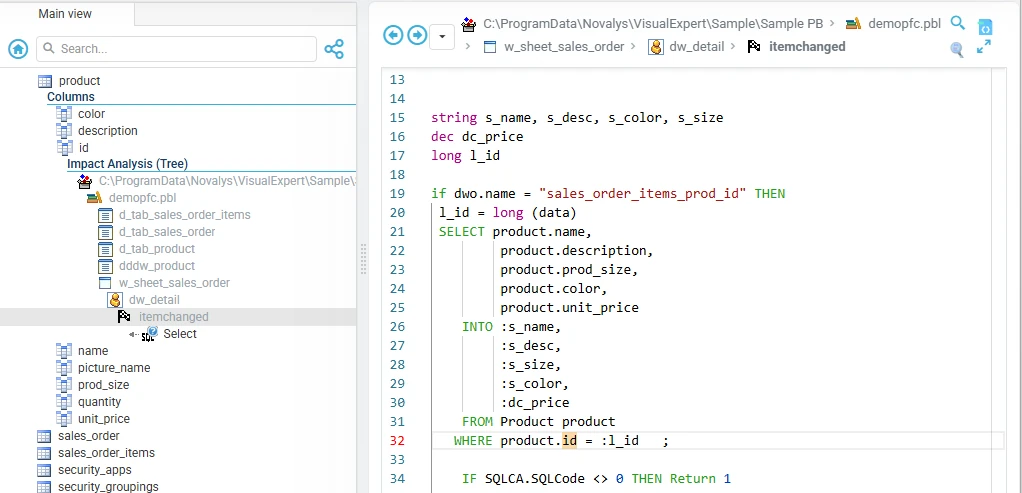Click the highlighted id in WHERE clause

(x=569, y=441)
